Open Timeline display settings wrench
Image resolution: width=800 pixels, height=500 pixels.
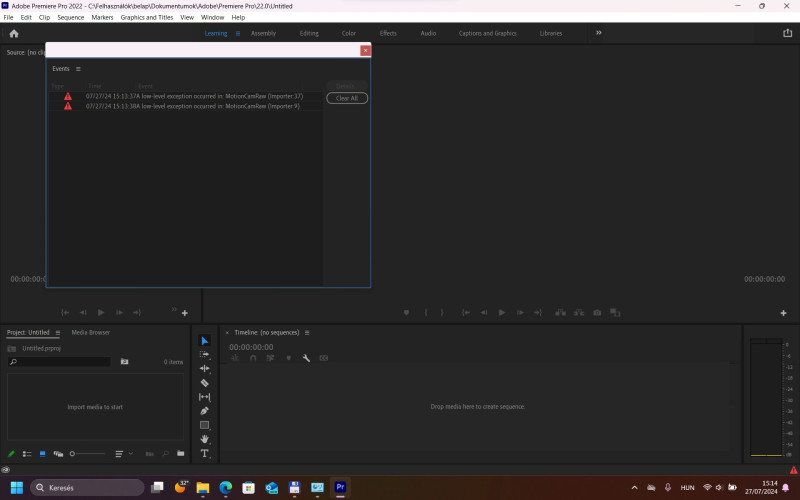point(306,358)
